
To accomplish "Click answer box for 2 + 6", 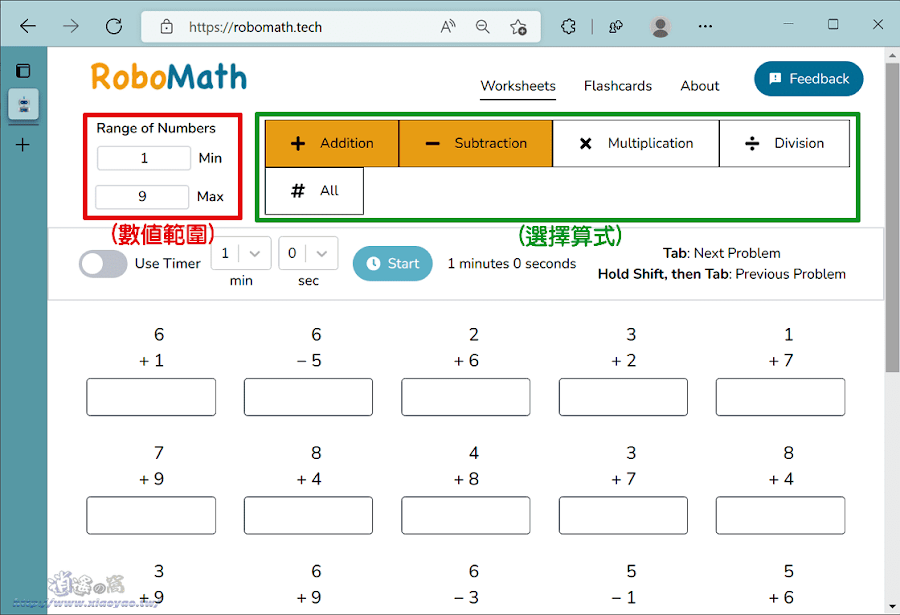I will click(465, 397).
